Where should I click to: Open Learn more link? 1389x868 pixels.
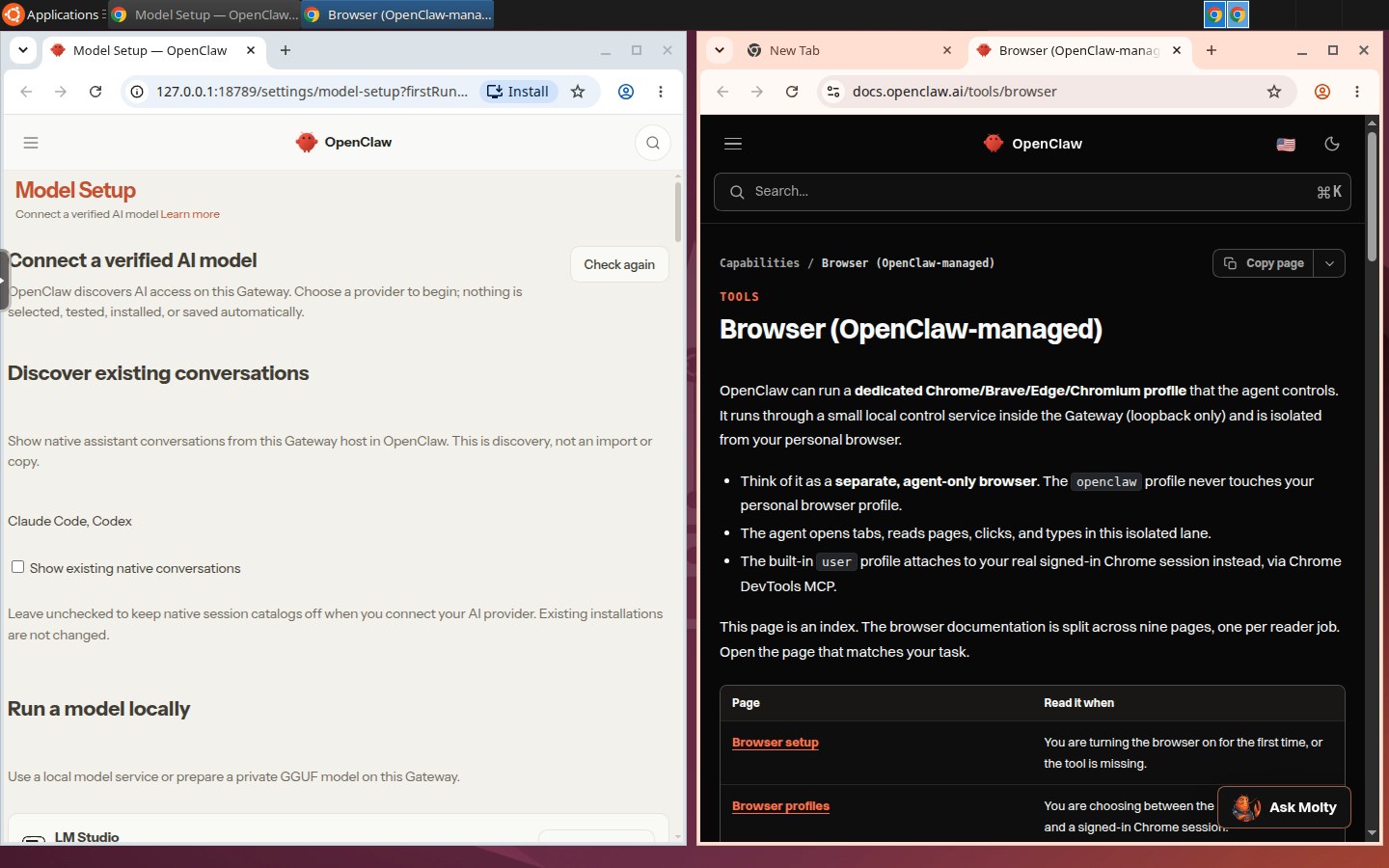[190, 214]
